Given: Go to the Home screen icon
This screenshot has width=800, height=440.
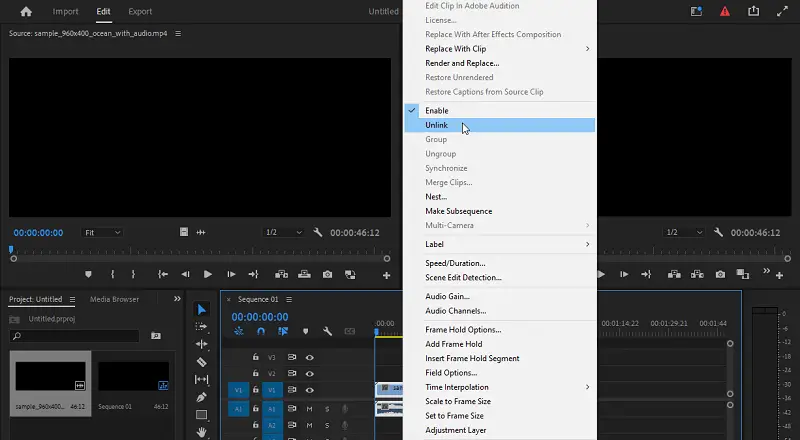Looking at the screenshot, I should point(26,11).
